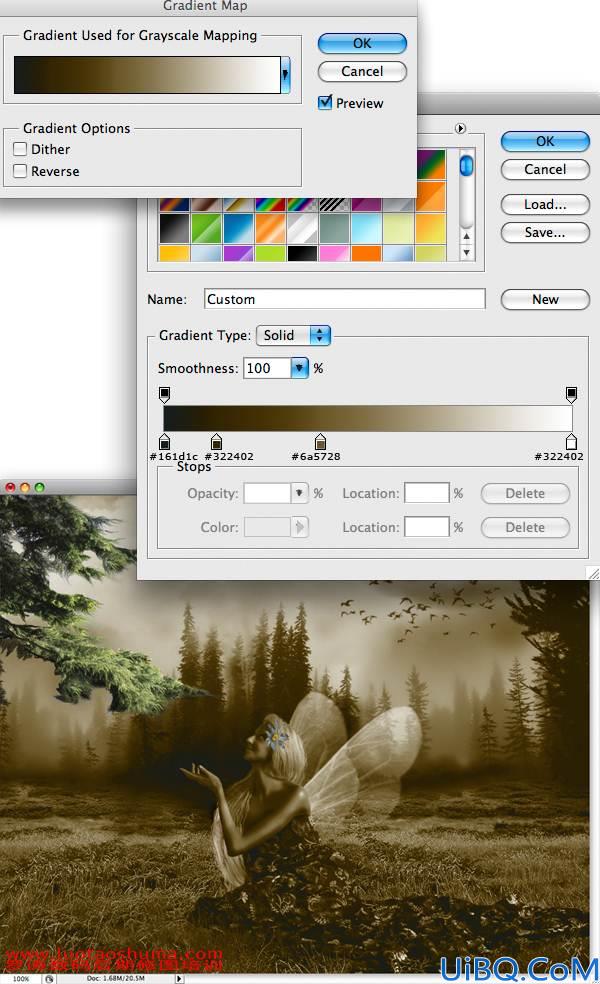This screenshot has height=984, width=600.
Task: Click Cancel in the Gradient Map dialog
Action: (x=362, y=71)
